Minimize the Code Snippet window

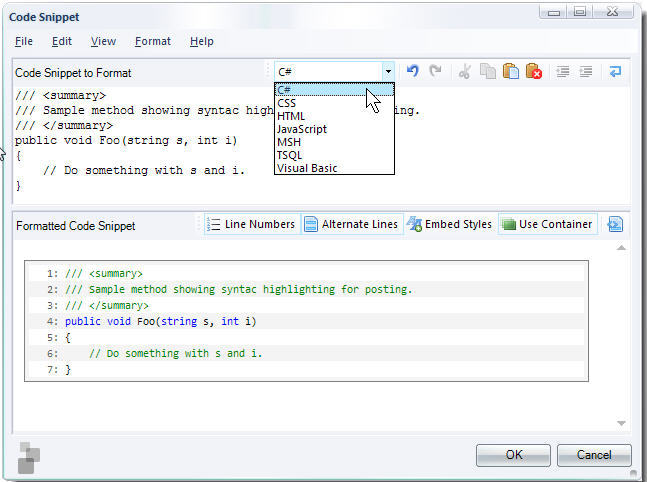click(x=553, y=12)
